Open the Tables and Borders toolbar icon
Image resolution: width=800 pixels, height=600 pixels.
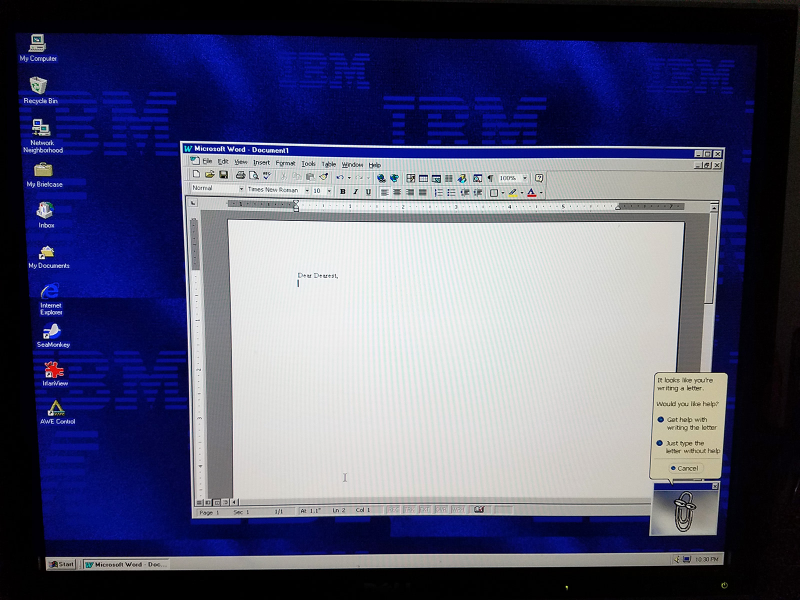410,178
